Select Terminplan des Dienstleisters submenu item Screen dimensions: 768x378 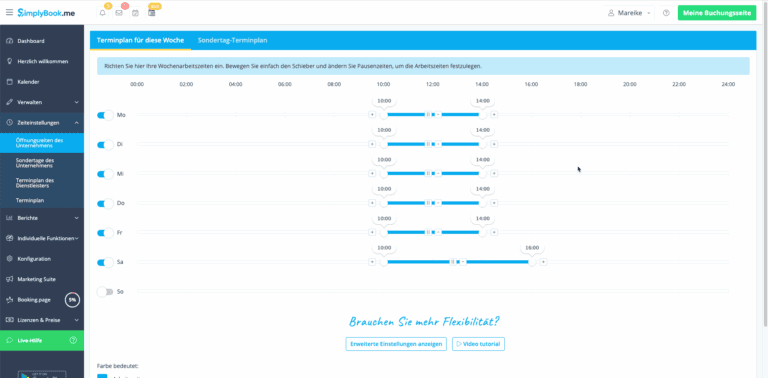[x=42, y=183]
